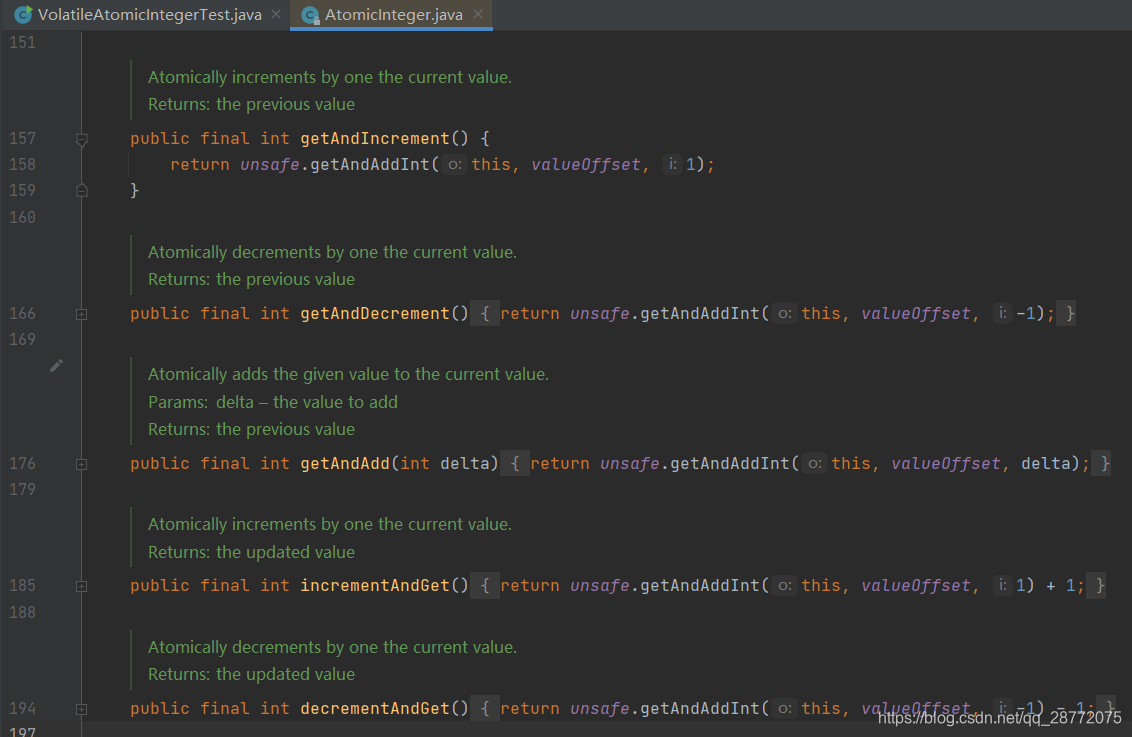This screenshot has width=1132, height=737.
Task: Click the first 'Atomically increments by one the current value.' comment
Action: click(330, 77)
